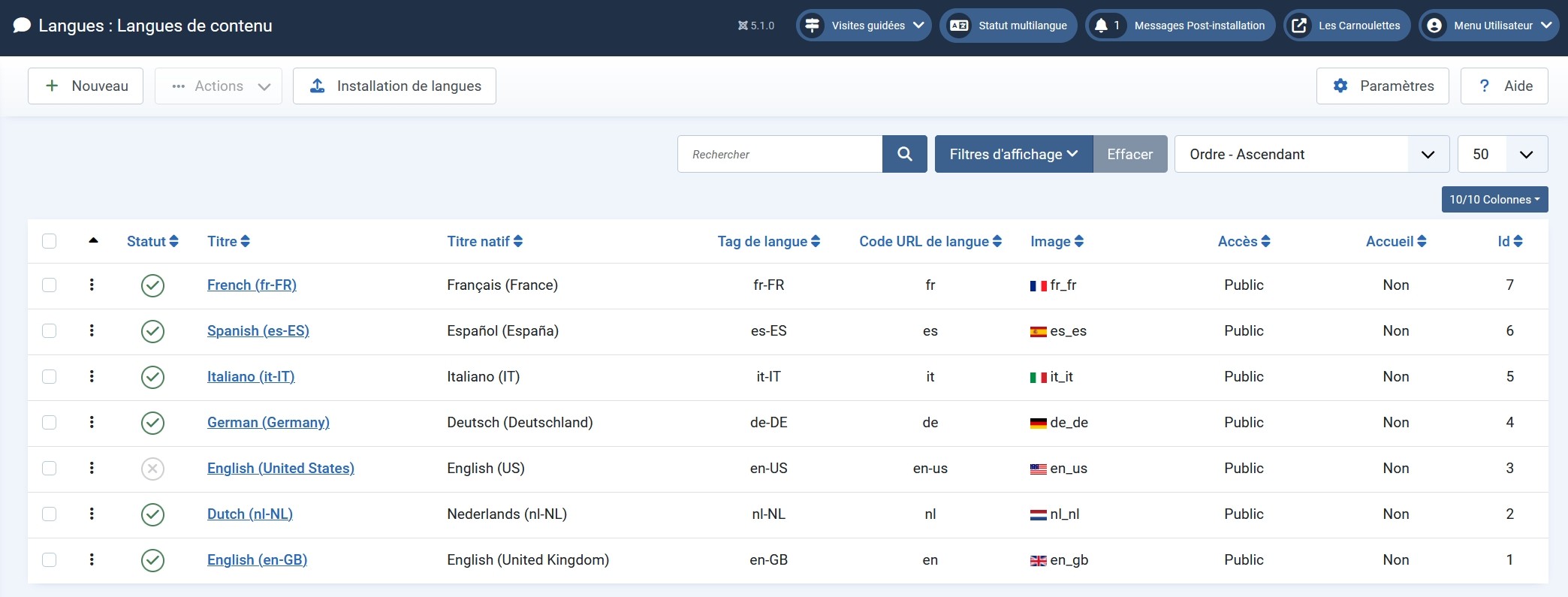Image resolution: width=1568 pixels, height=597 pixels.
Task: Toggle published status of Spanish (es-ES)
Action: (152, 331)
